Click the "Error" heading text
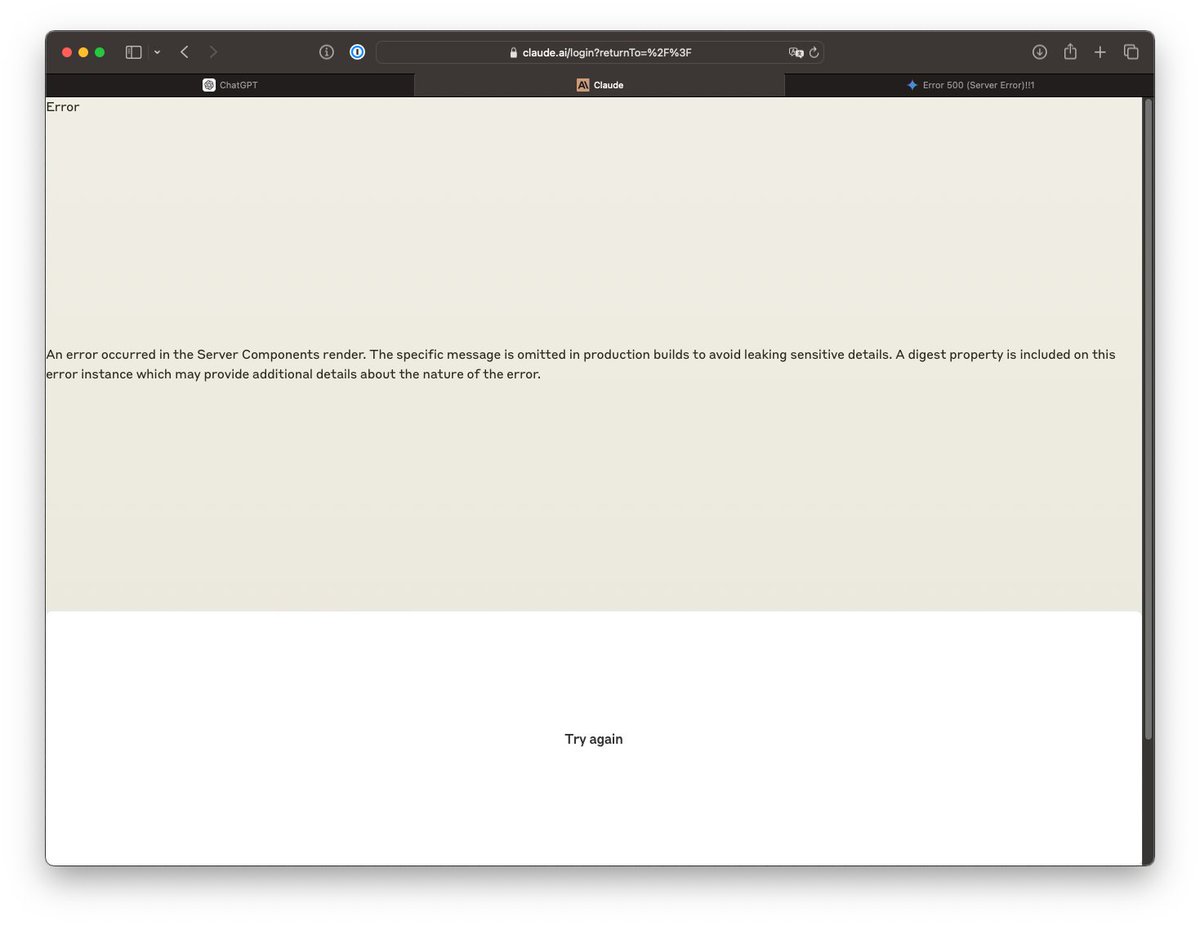1200x926 pixels. tap(63, 107)
